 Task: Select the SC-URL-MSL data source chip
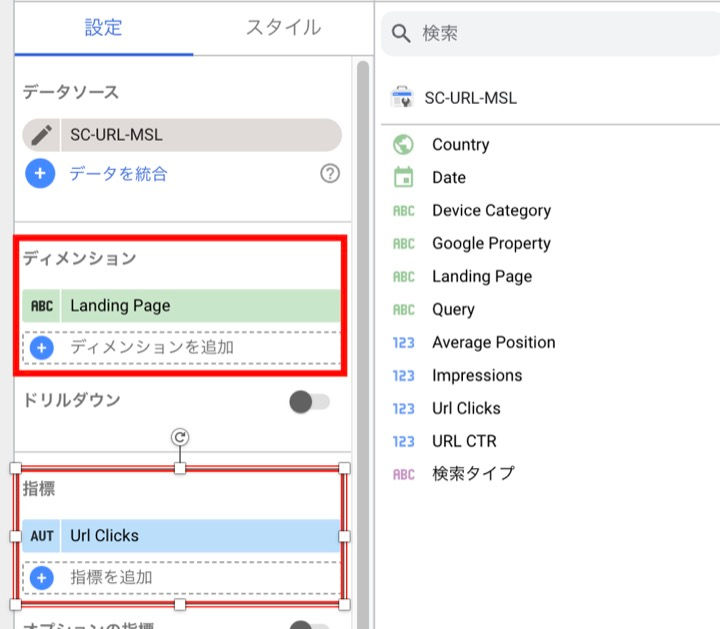[182, 135]
